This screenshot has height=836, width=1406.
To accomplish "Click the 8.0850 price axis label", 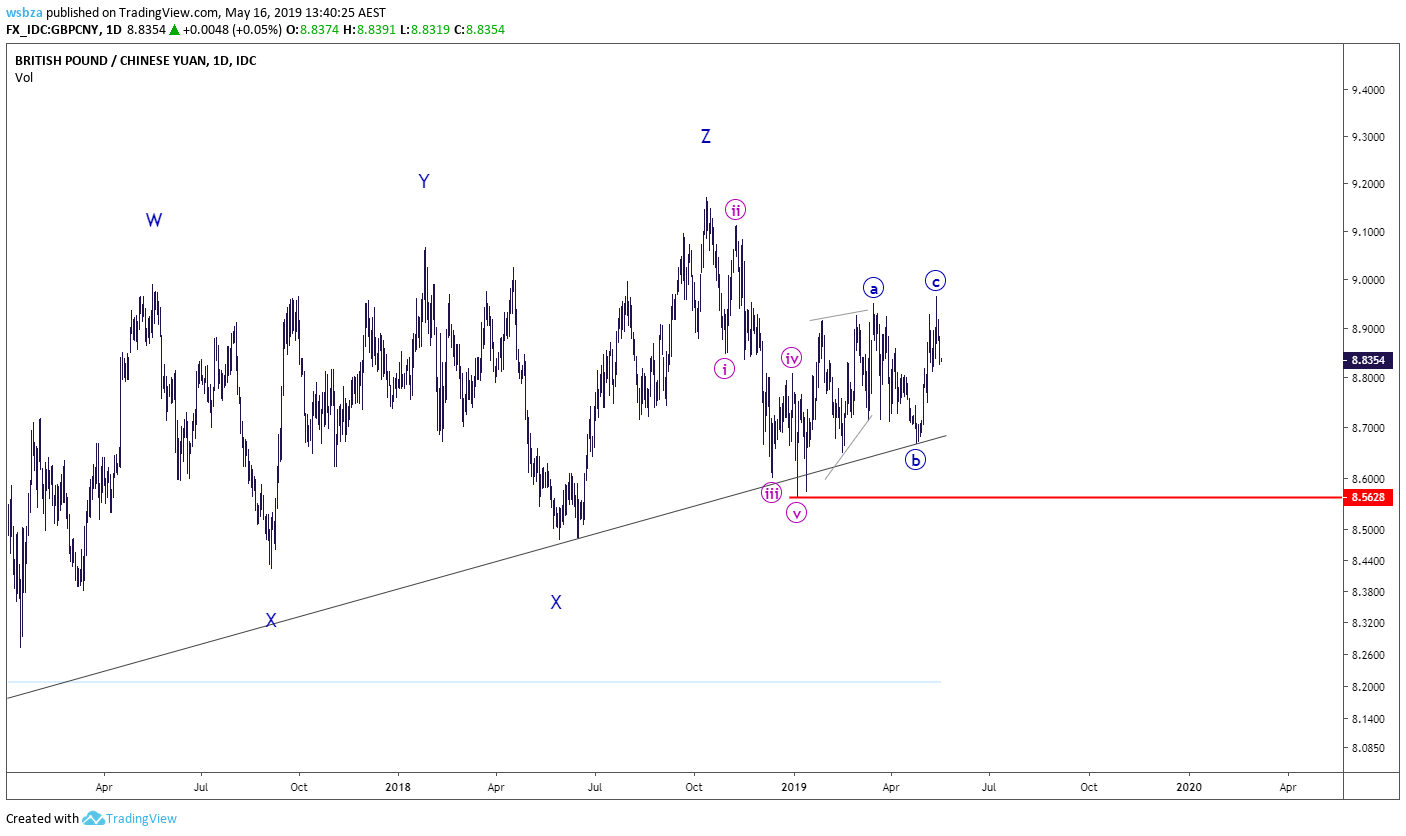I will (x=1367, y=748).
